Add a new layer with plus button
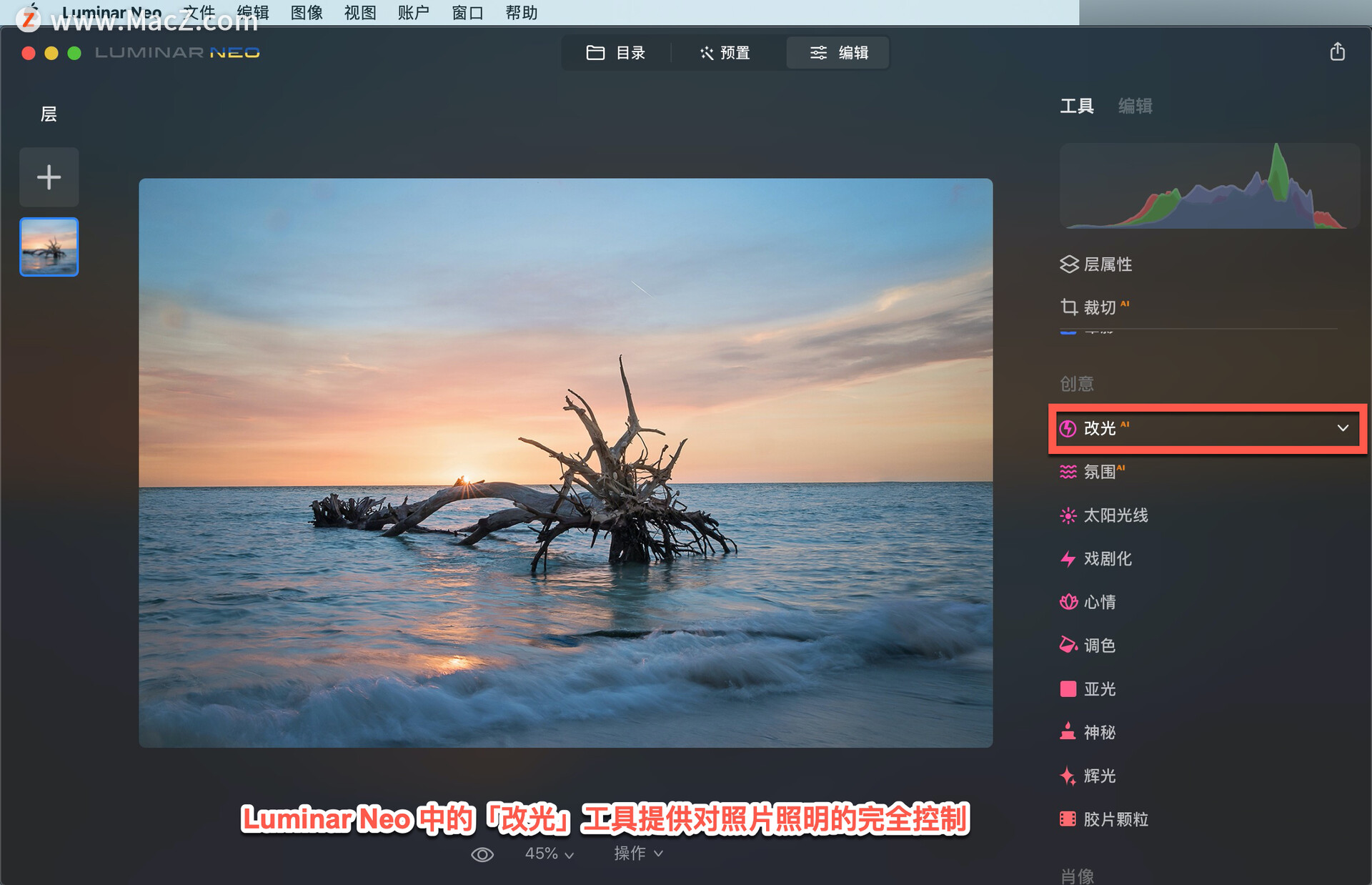 tap(49, 177)
